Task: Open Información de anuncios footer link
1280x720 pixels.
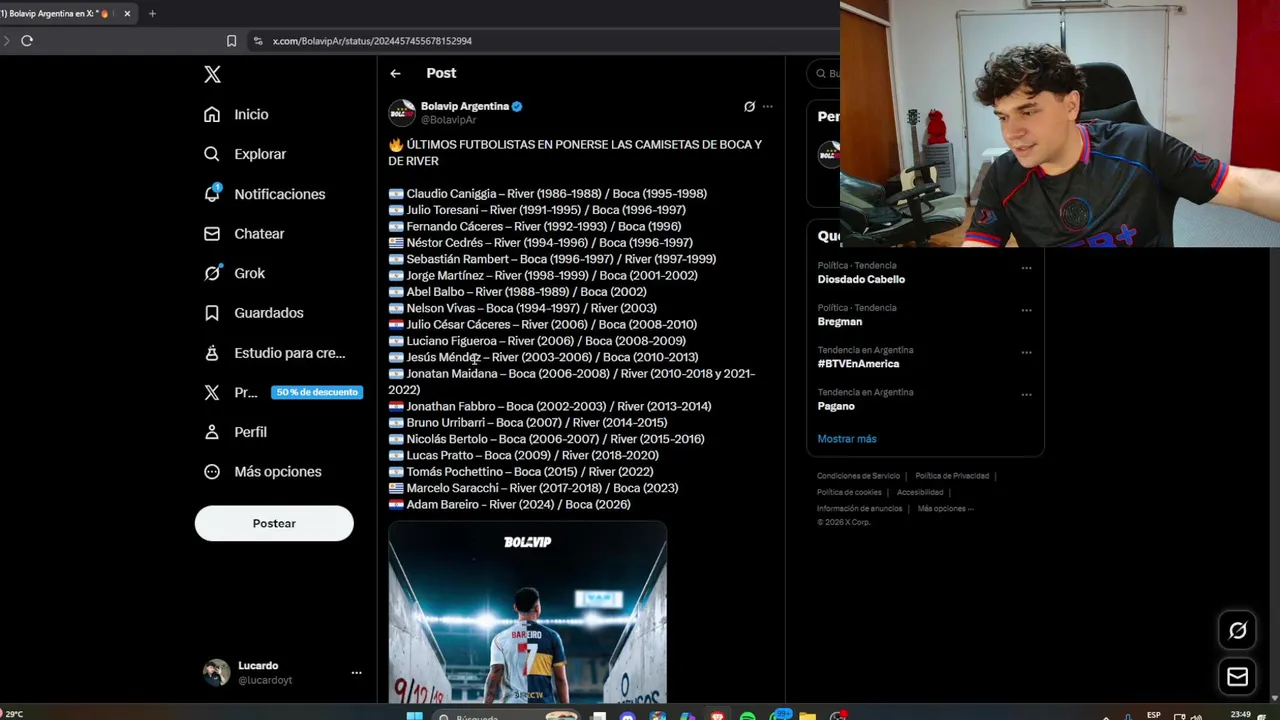Action: pos(859,508)
